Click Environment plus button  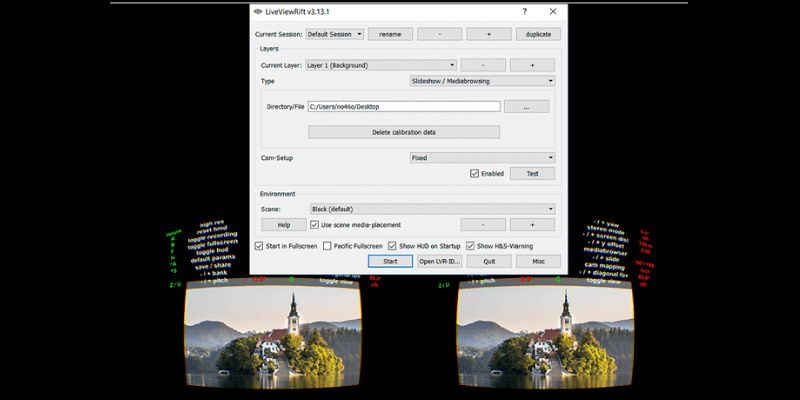pyautogui.click(x=532, y=225)
